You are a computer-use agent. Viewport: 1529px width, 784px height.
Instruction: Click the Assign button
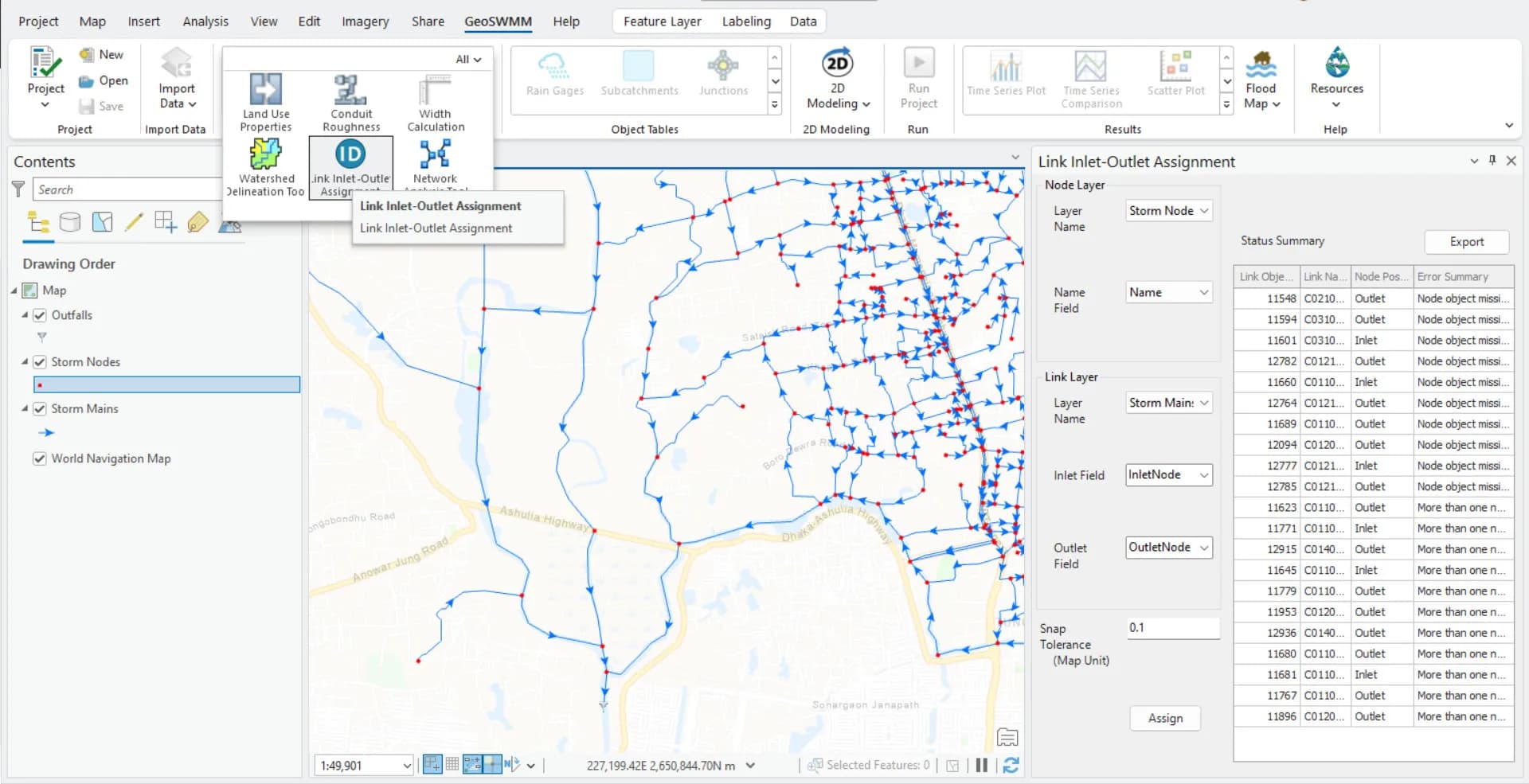point(1164,718)
